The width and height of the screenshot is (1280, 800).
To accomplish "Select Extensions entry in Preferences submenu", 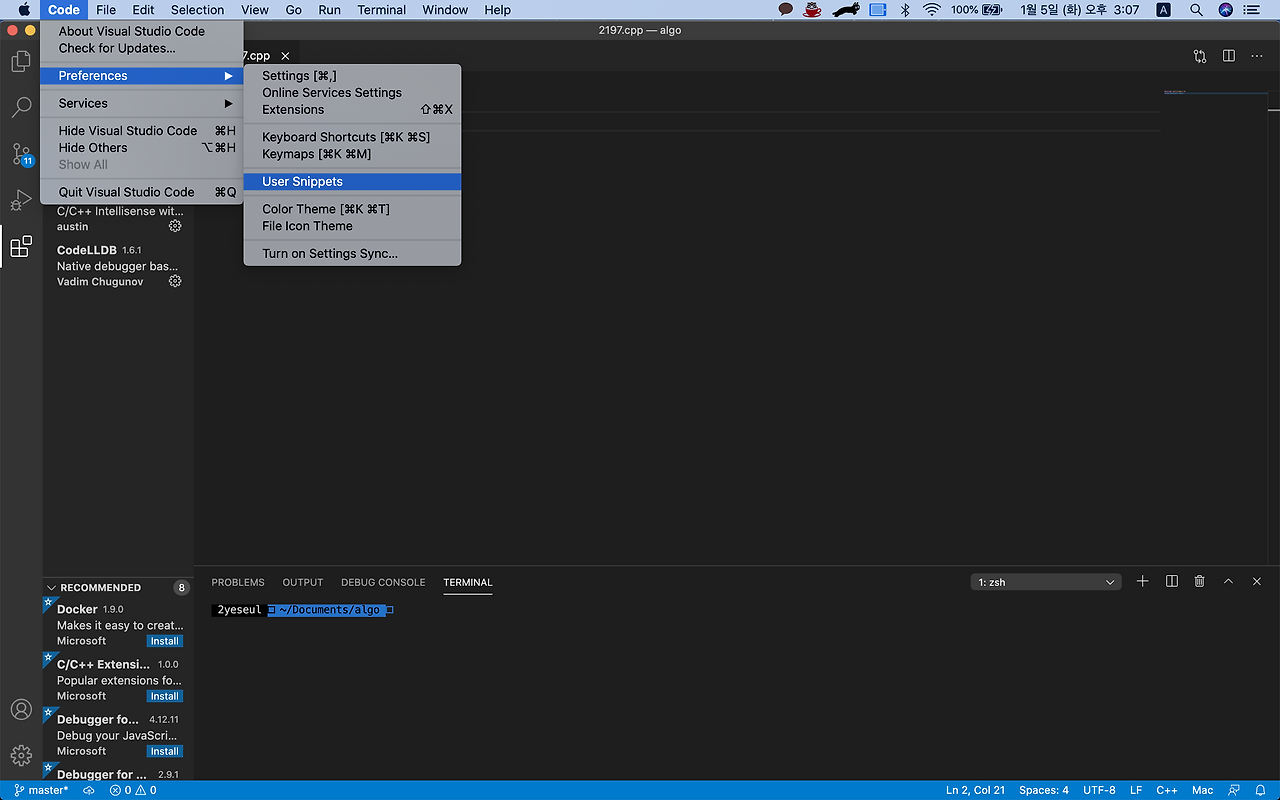I will 352,110.
